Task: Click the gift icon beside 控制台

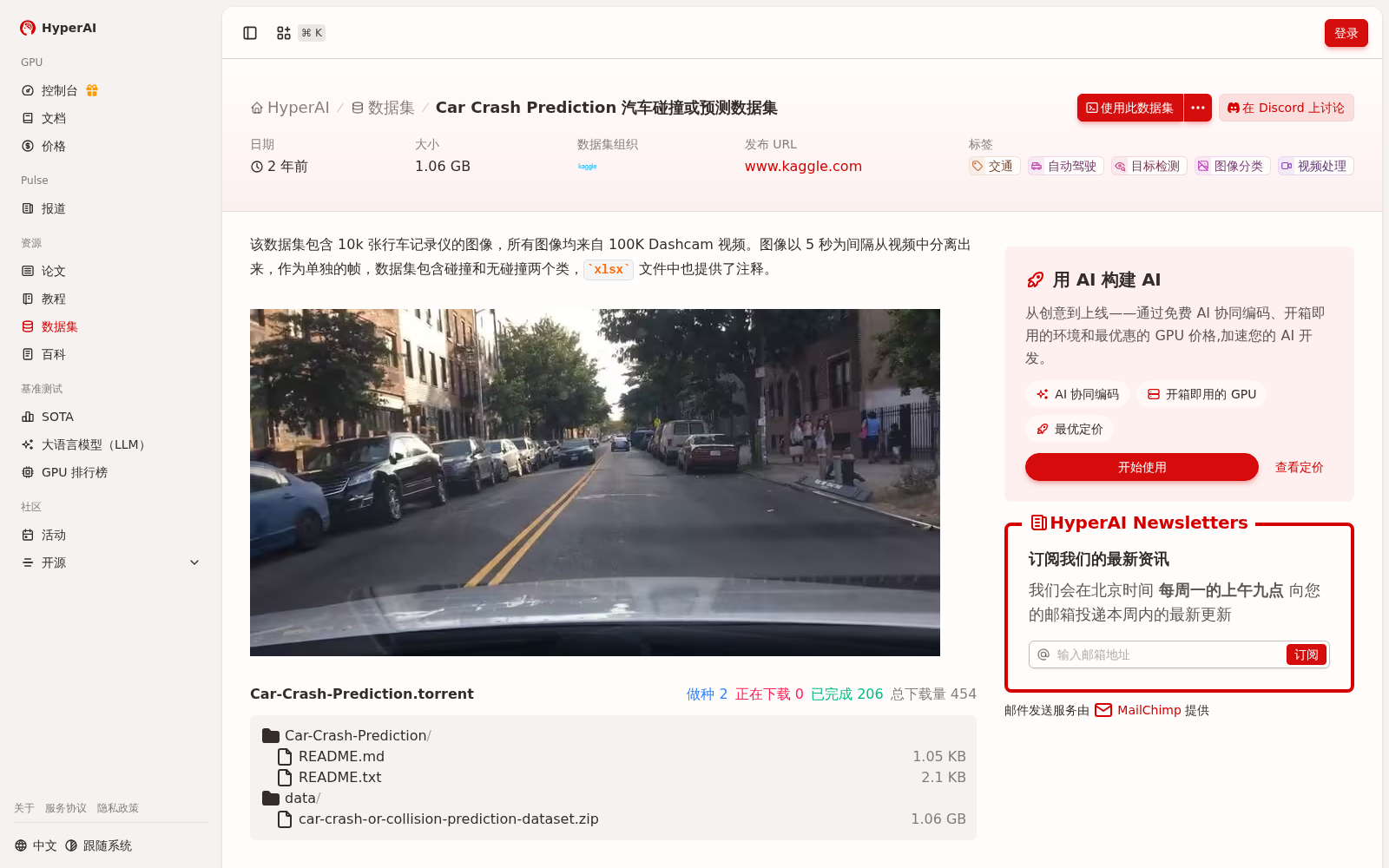Action: click(x=92, y=90)
